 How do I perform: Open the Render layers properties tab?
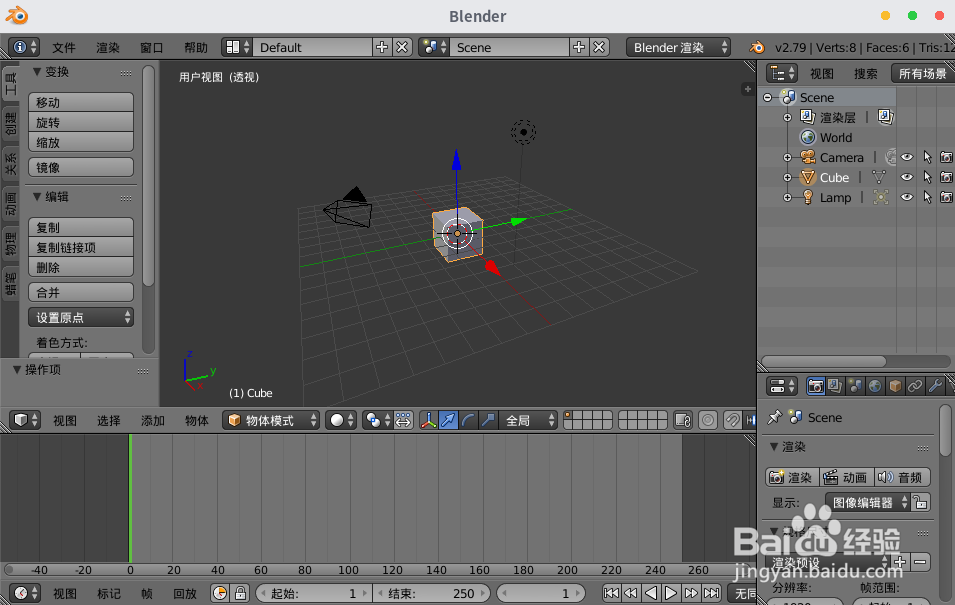(x=835, y=386)
